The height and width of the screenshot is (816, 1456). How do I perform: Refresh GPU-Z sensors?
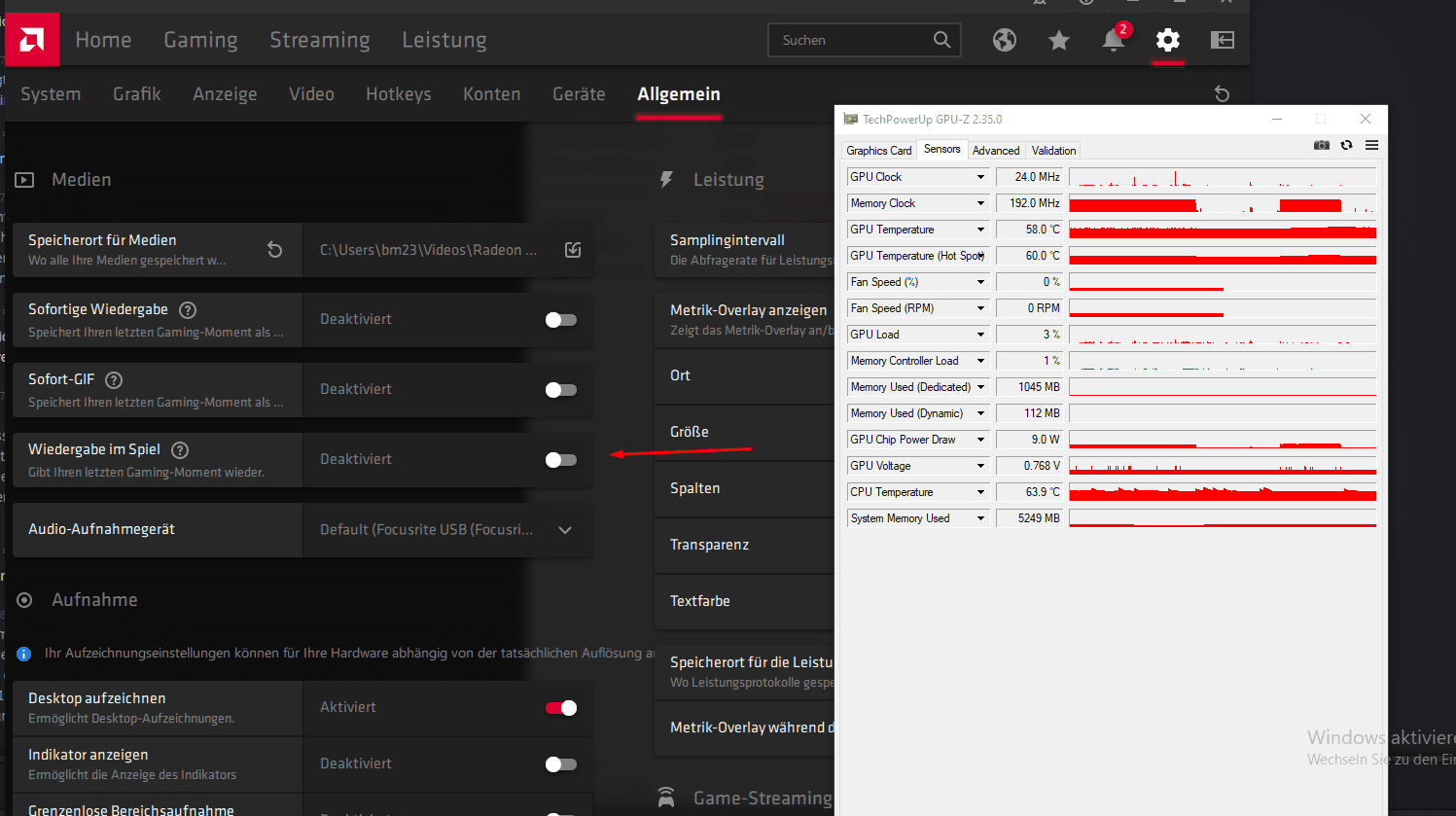1347,145
